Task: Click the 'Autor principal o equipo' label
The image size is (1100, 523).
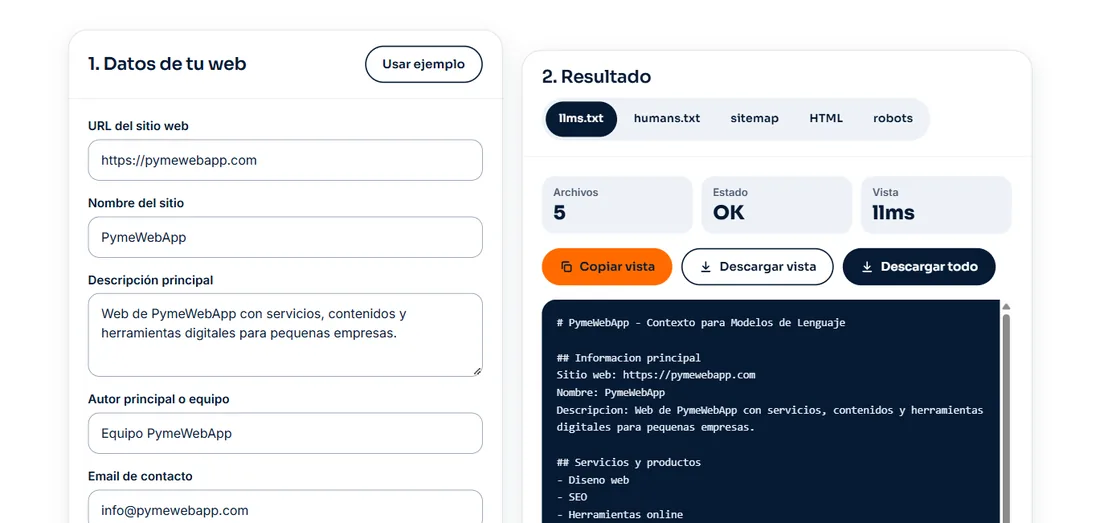Action: tap(159, 399)
